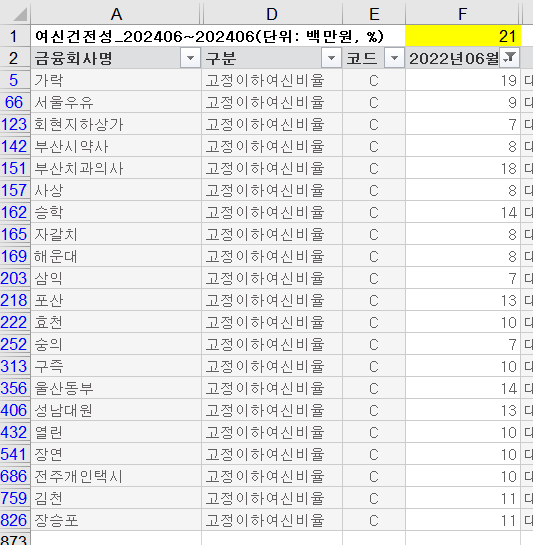Select cell with 회현지하상가
The height and width of the screenshot is (545, 533).
coord(116,124)
